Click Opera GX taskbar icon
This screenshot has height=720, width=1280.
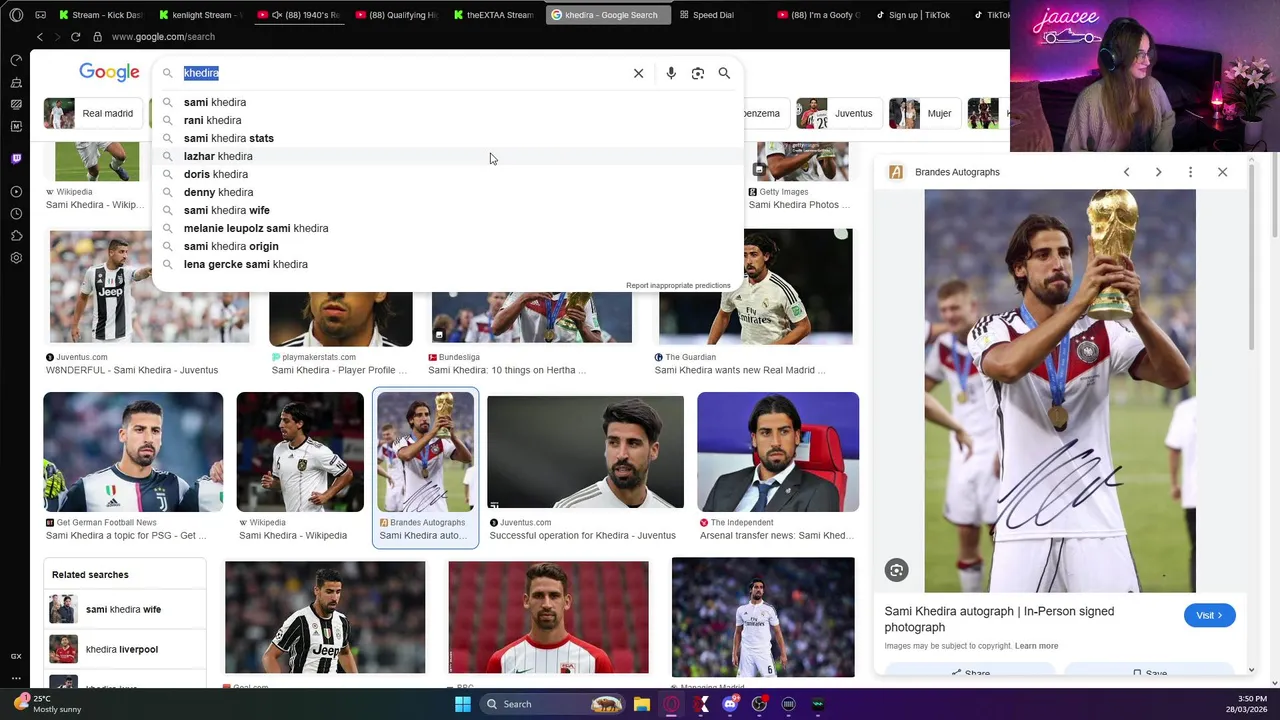click(x=671, y=704)
